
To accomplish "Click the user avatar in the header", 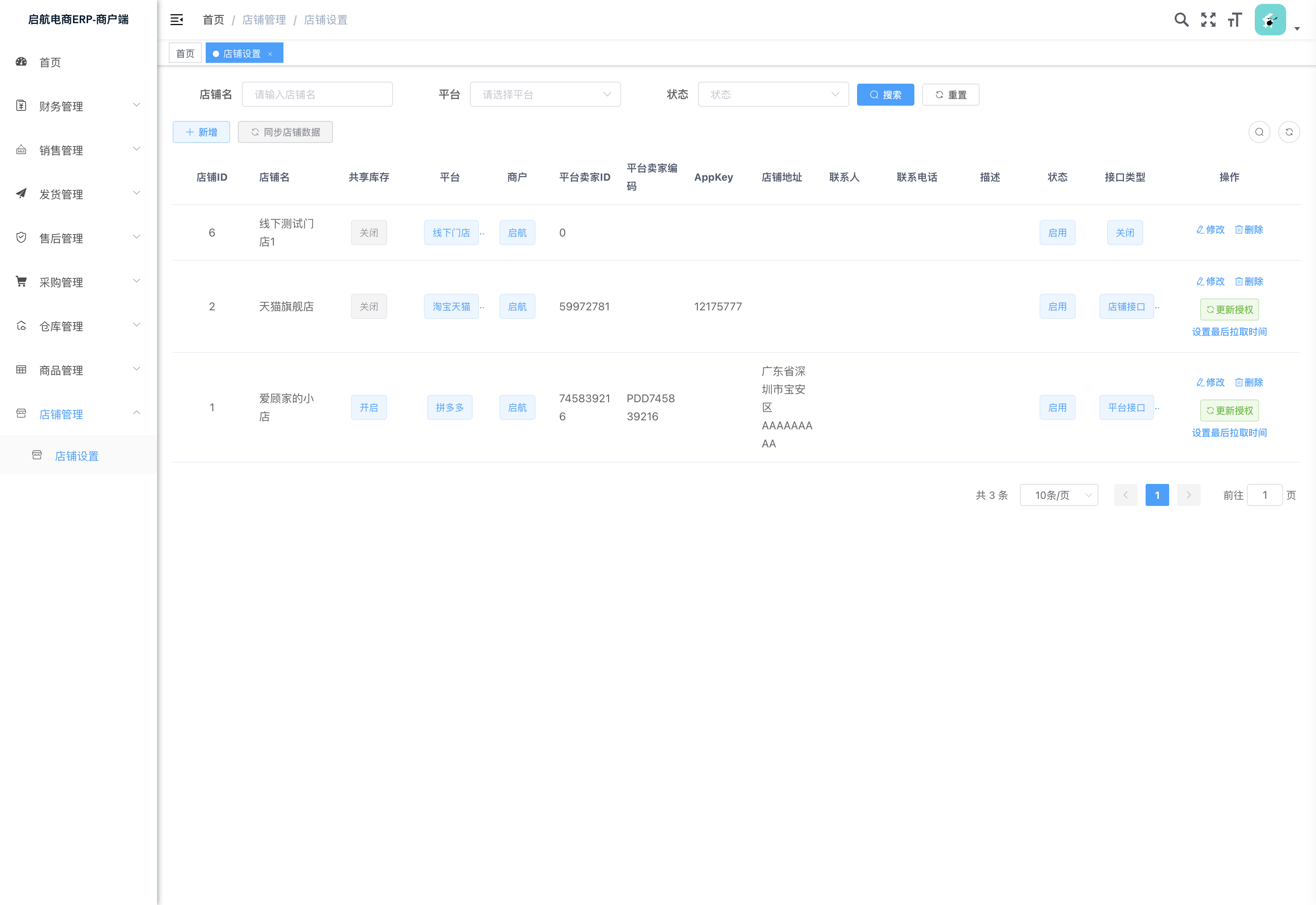I will point(1270,20).
